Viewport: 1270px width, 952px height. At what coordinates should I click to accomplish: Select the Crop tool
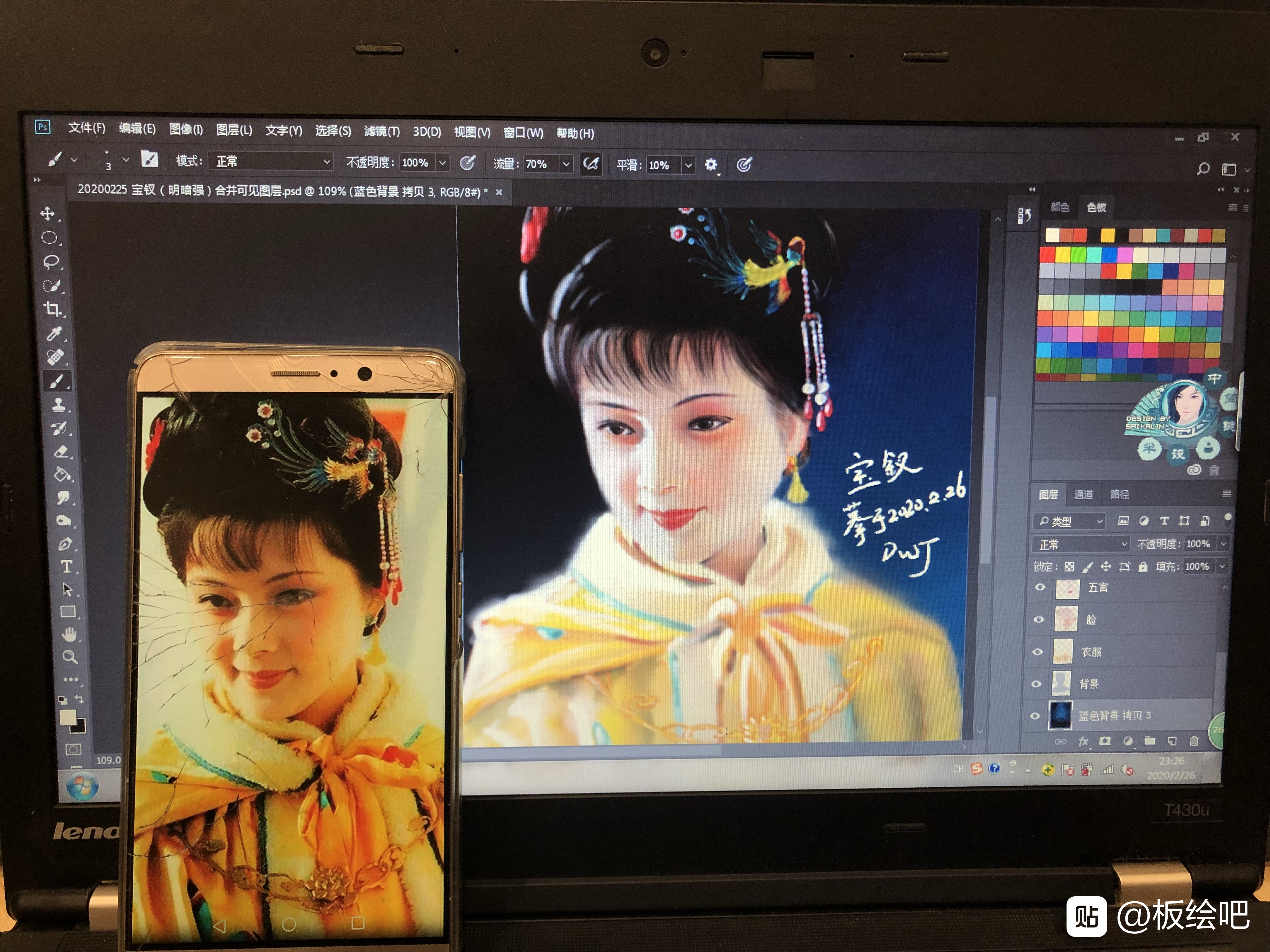pos(53,309)
